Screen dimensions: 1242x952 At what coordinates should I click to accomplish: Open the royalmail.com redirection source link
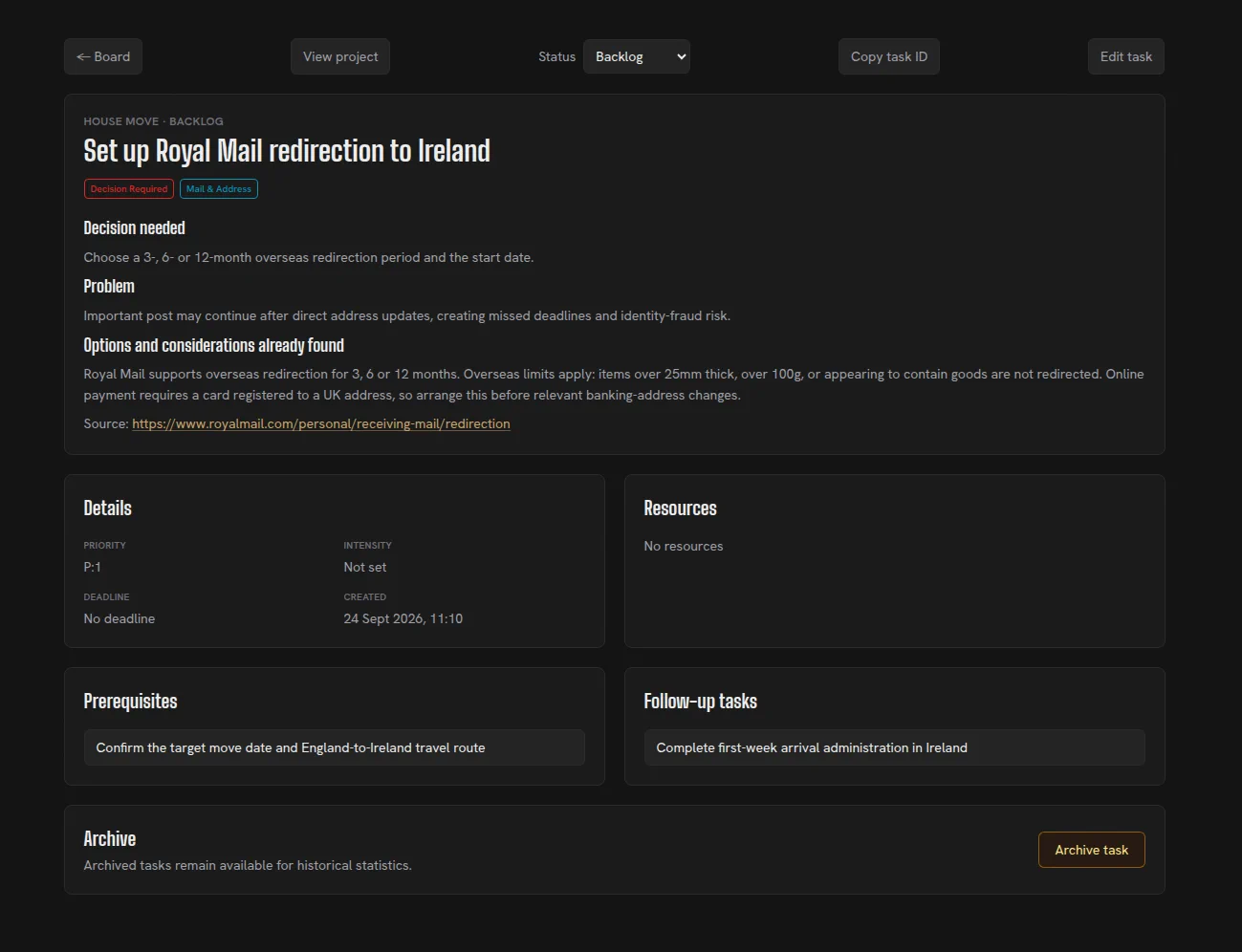tap(321, 423)
